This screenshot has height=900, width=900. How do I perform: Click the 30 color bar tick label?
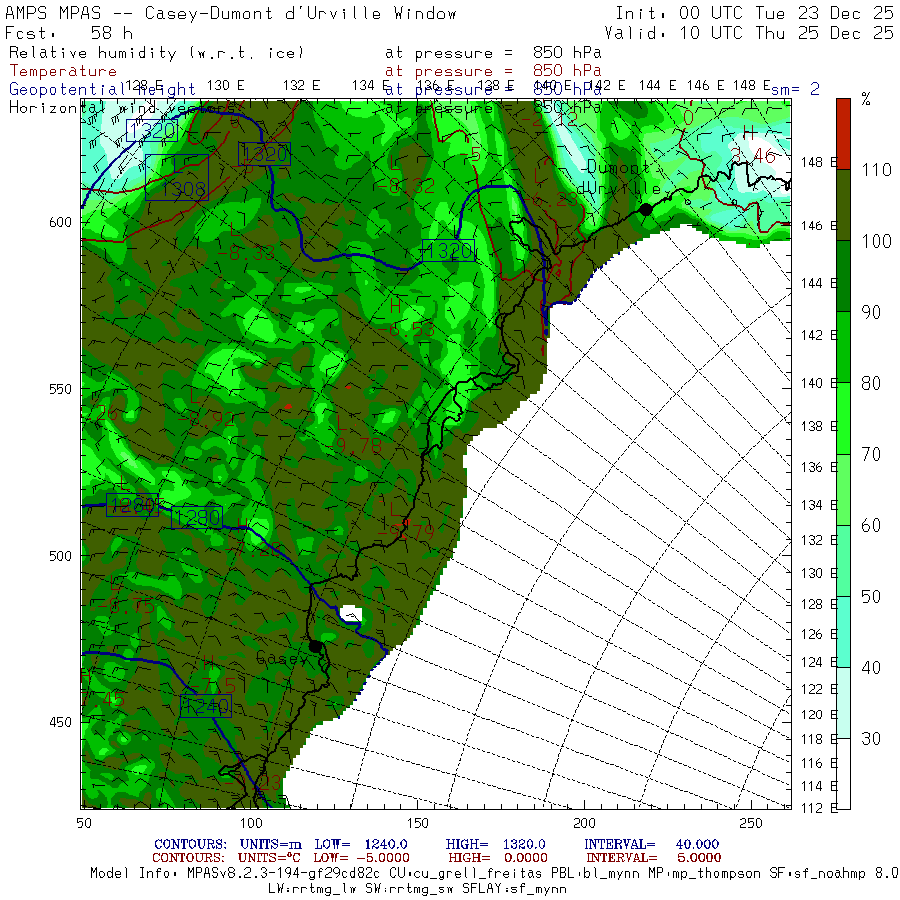pyautogui.click(x=871, y=739)
